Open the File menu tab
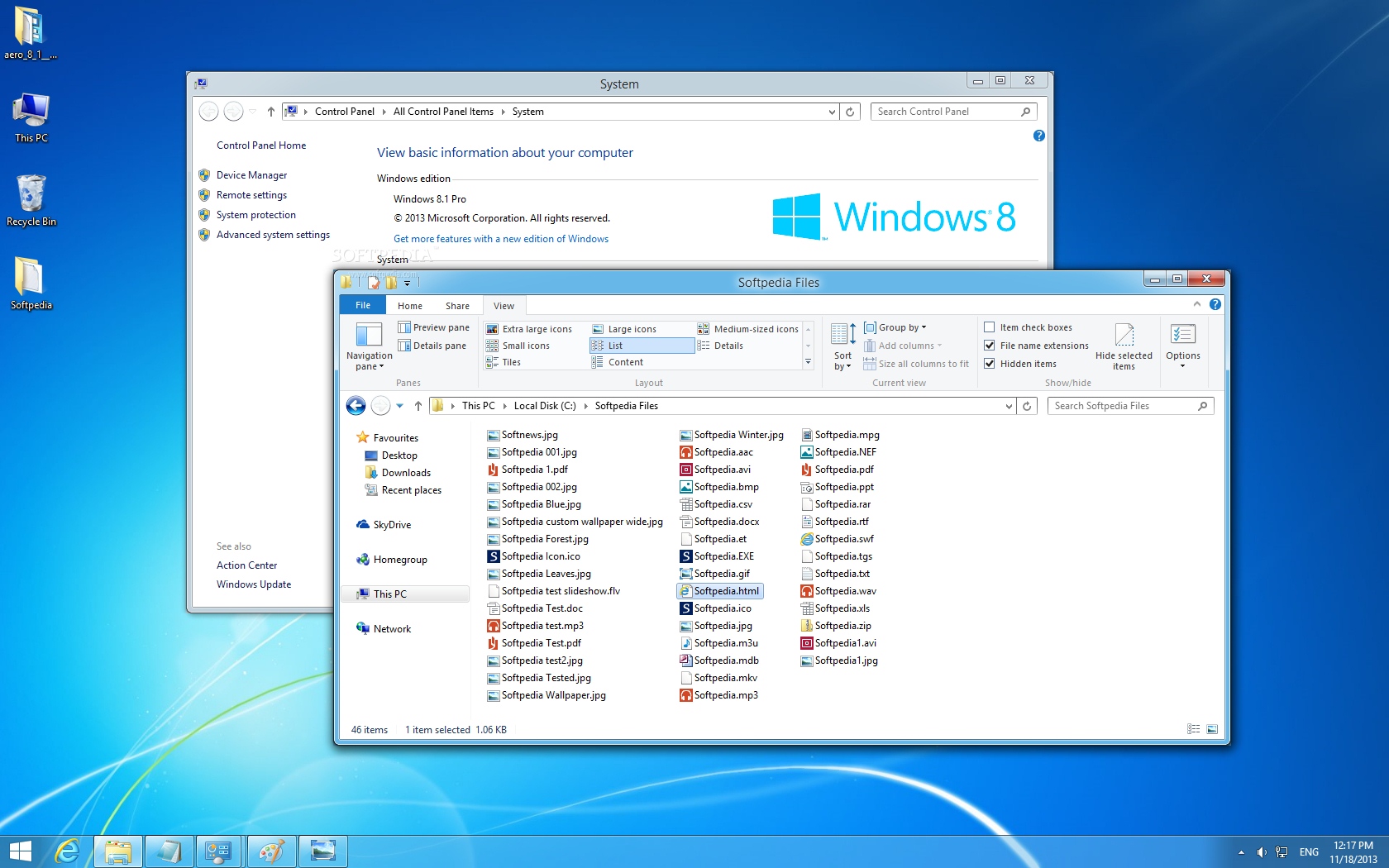Viewport: 1389px width, 868px height. click(x=363, y=305)
